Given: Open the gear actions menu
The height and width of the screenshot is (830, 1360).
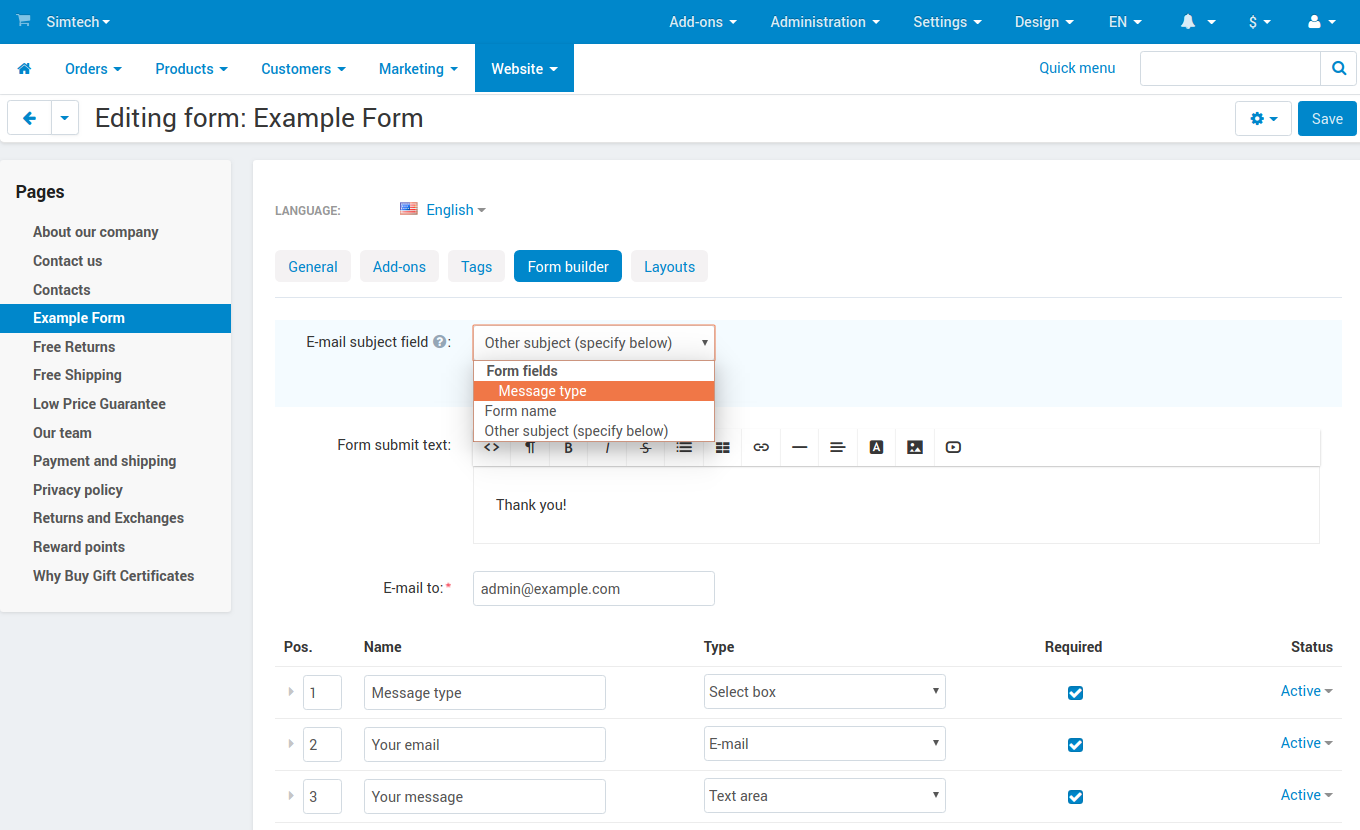Looking at the screenshot, I should (1263, 119).
